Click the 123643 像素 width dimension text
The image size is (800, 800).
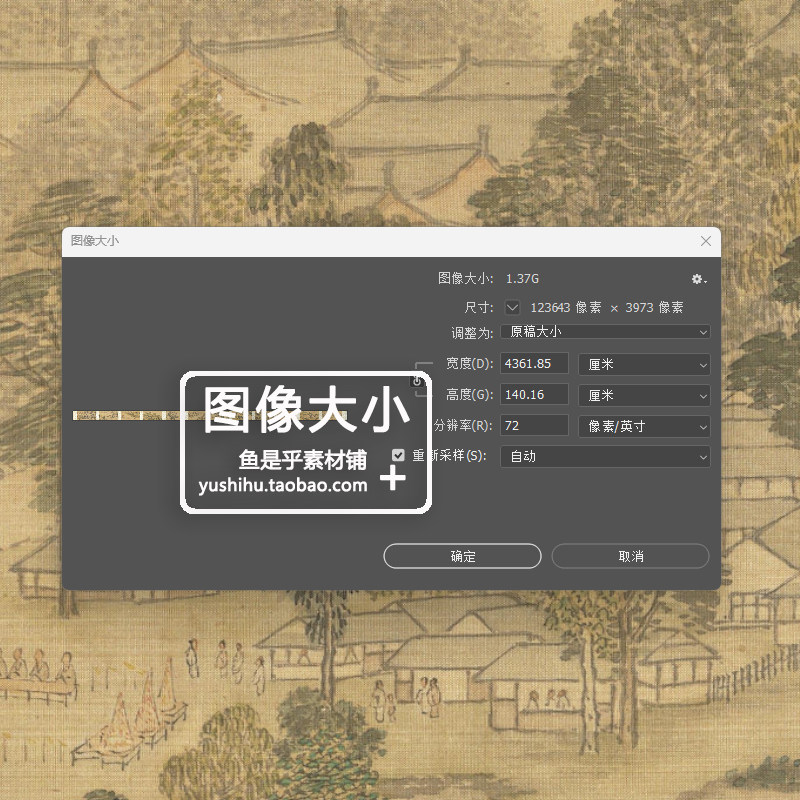566,307
